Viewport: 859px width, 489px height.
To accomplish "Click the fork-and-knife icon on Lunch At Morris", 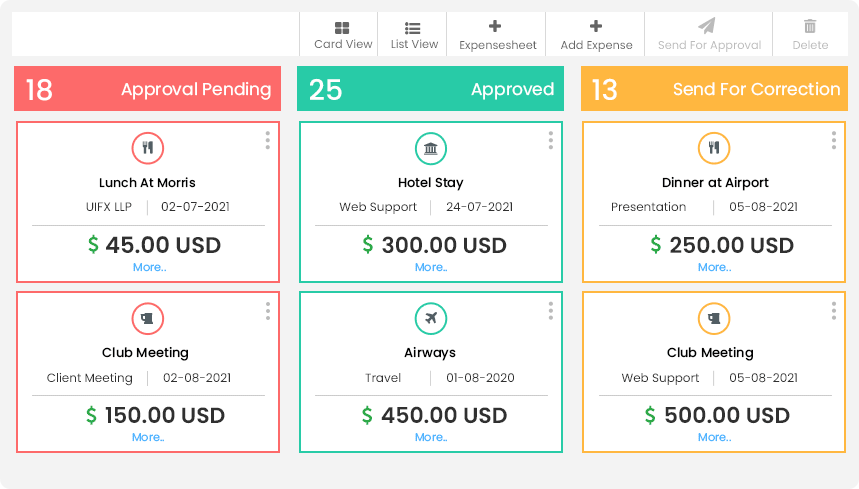I will click(148, 148).
